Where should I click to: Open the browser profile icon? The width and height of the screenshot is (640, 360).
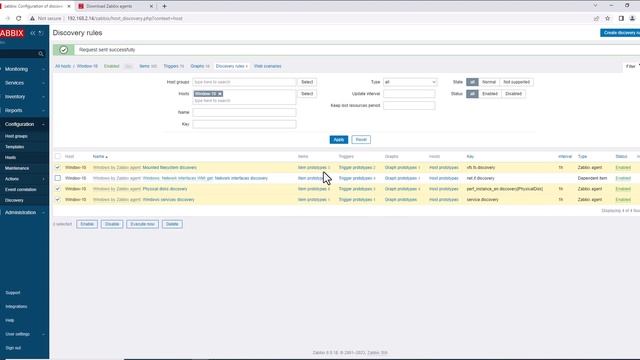[632, 18]
